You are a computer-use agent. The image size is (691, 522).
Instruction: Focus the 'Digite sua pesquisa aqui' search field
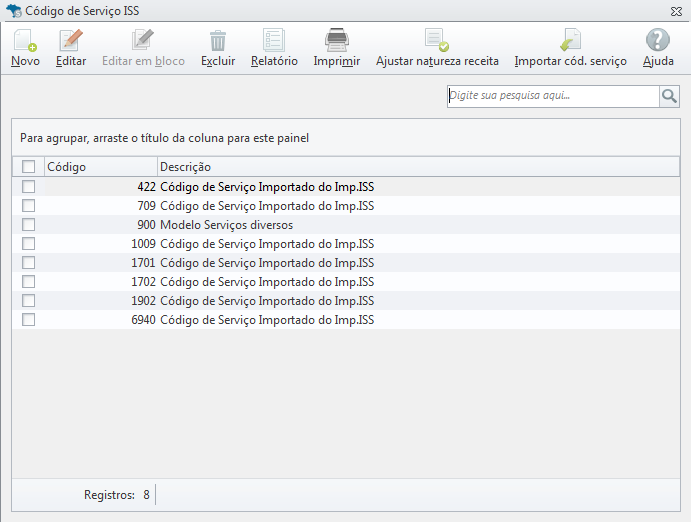pyautogui.click(x=553, y=96)
